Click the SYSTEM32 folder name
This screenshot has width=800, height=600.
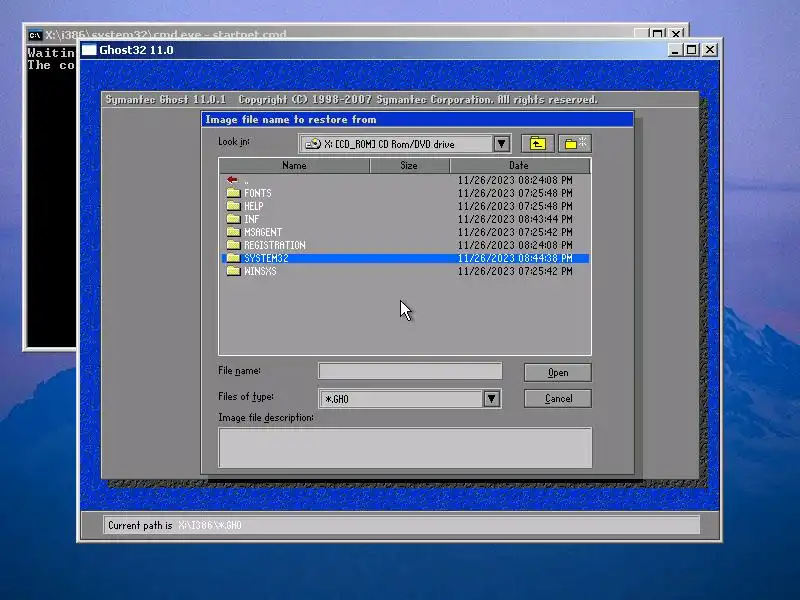point(266,258)
